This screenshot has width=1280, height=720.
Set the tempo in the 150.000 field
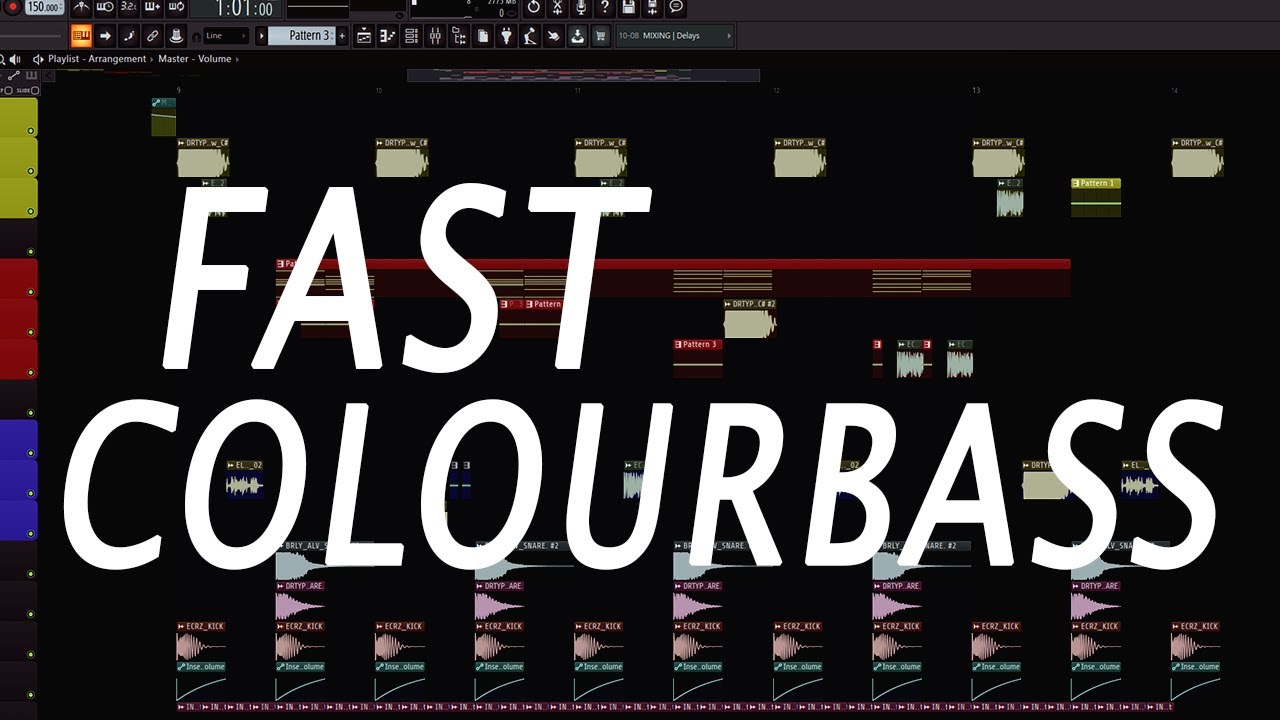coord(43,7)
